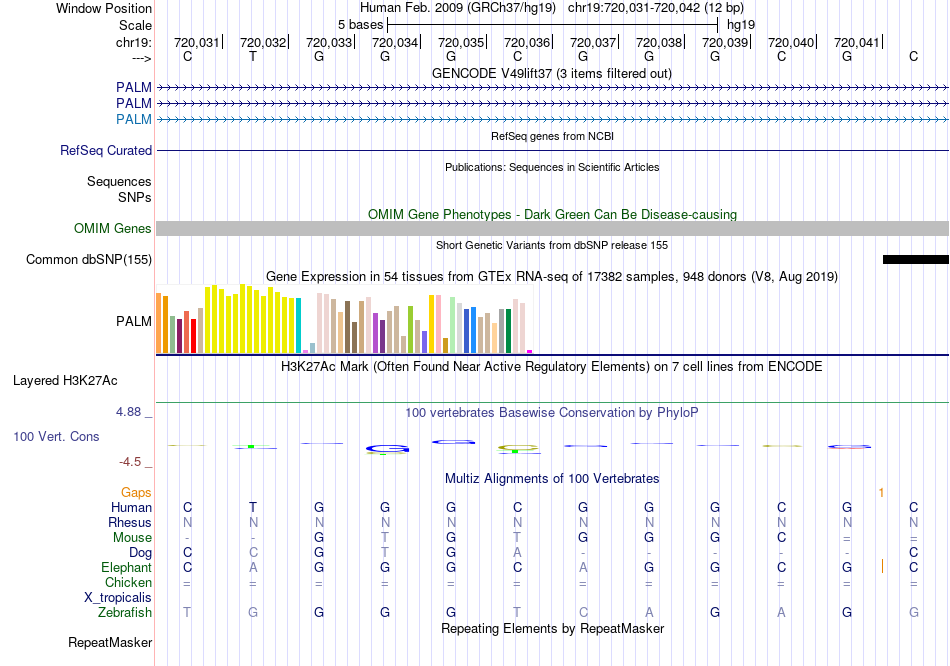Click the Mouse alignment row label
Image resolution: width=950 pixels, height=666 pixels.
[x=132, y=538]
